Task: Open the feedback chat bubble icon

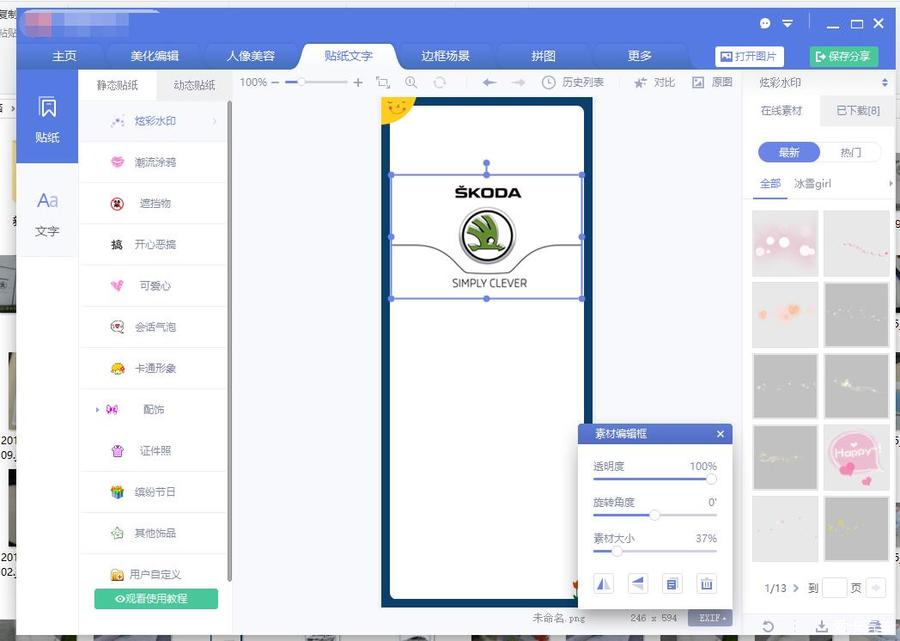Action: tap(765, 24)
